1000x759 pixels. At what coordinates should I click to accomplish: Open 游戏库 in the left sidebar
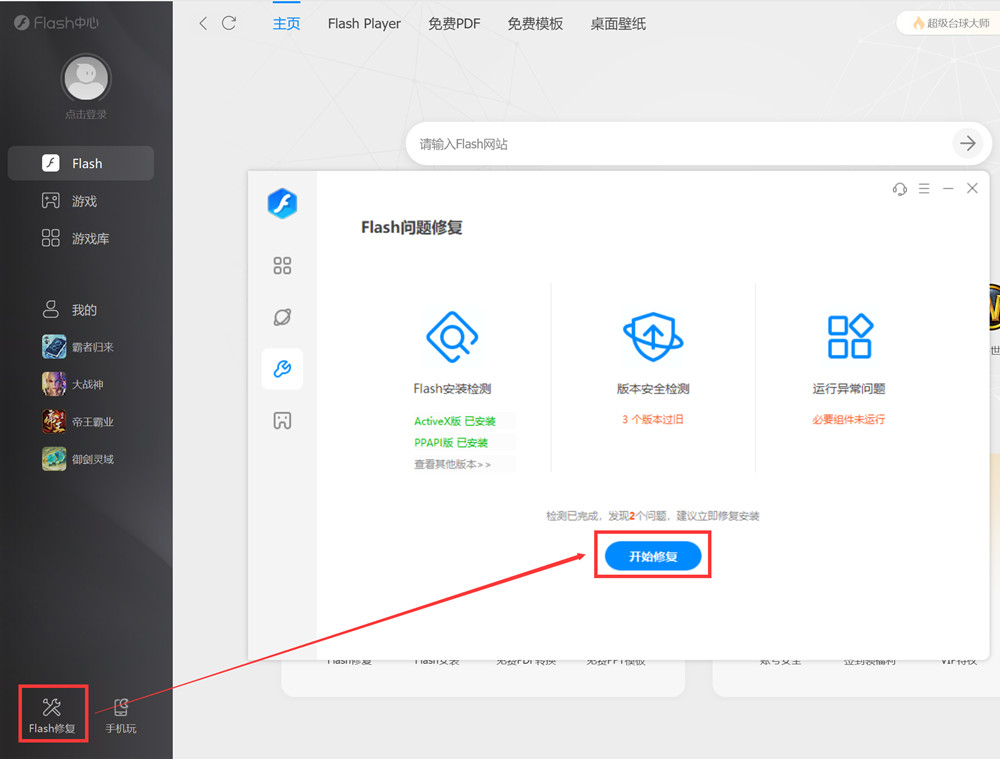coord(90,239)
